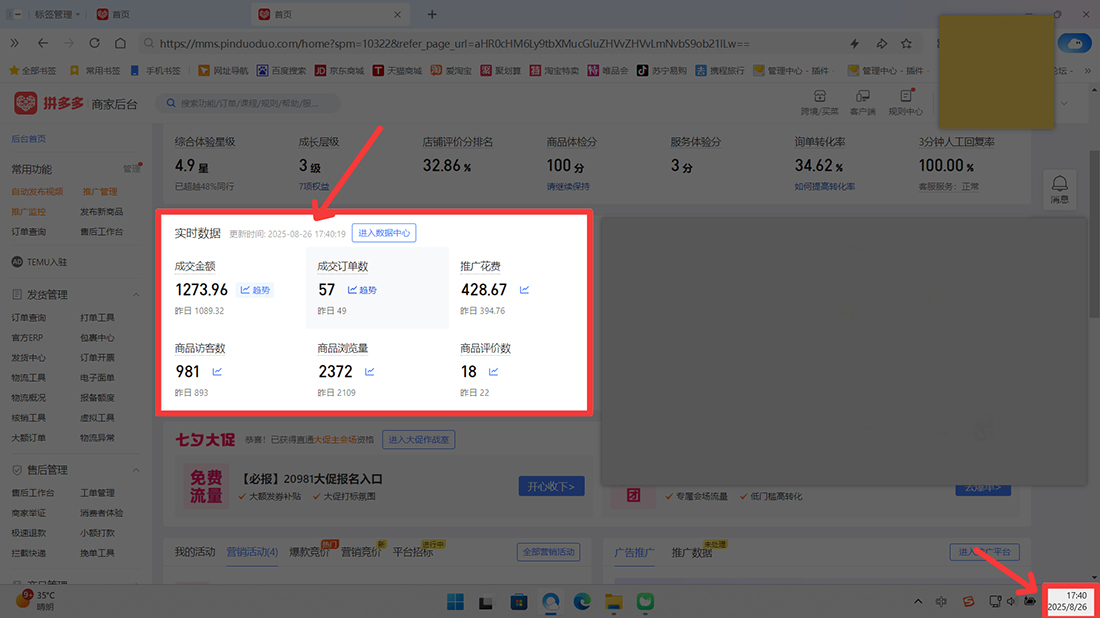The image size is (1100, 618).
Task: Select the 爆款竞价 tab
Action: click(308, 552)
